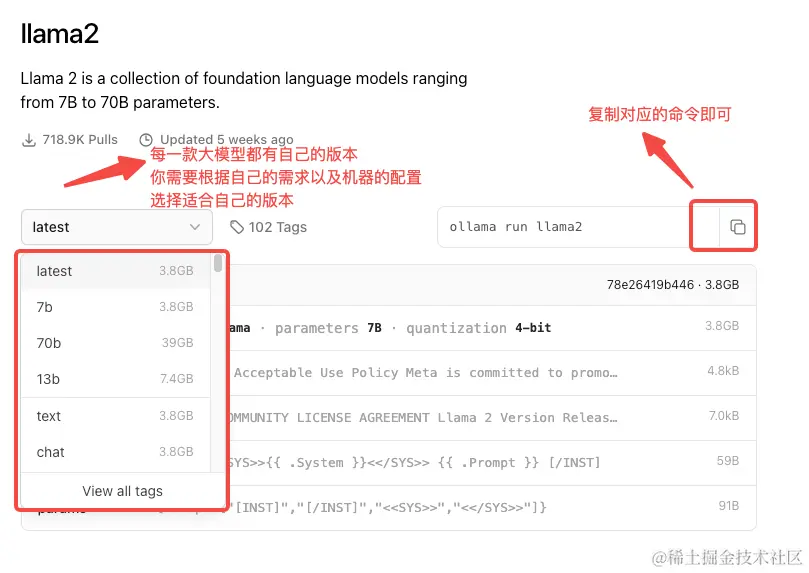809x573 pixels.
Task: Collapse the latest version dropdown
Action: [x=117, y=227]
